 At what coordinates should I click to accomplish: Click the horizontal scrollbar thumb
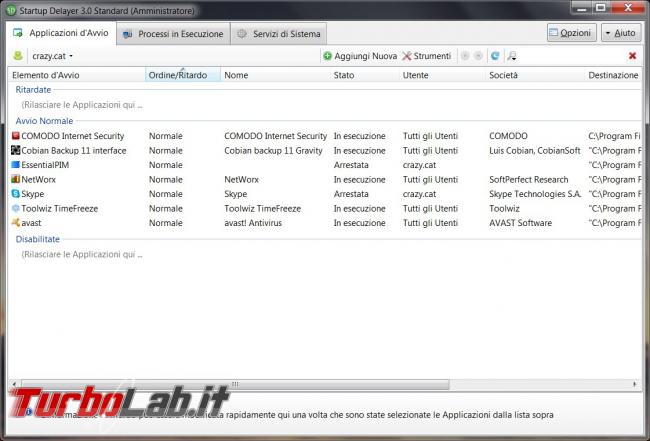tap(235, 385)
